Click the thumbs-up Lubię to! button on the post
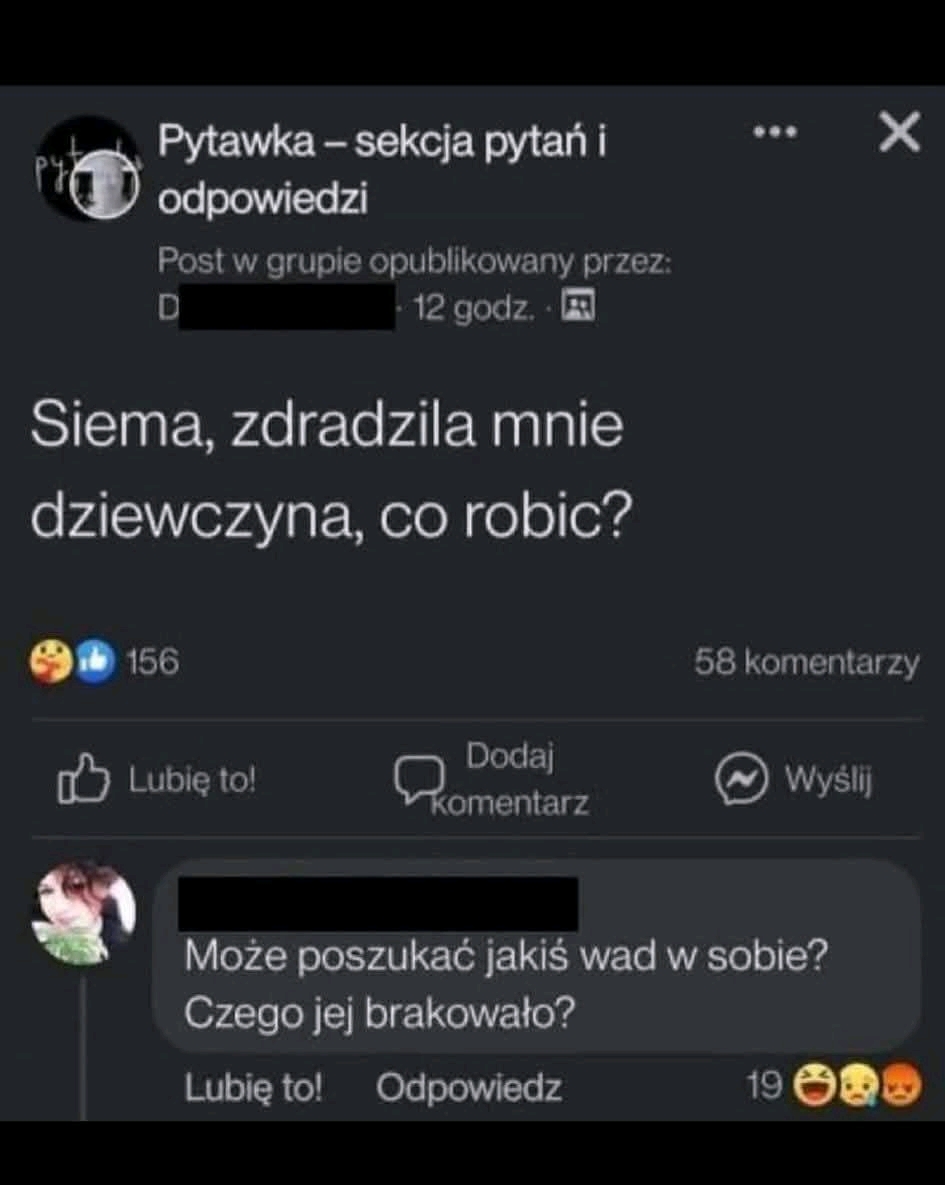Image resolution: width=945 pixels, height=1185 pixels. click(x=156, y=779)
